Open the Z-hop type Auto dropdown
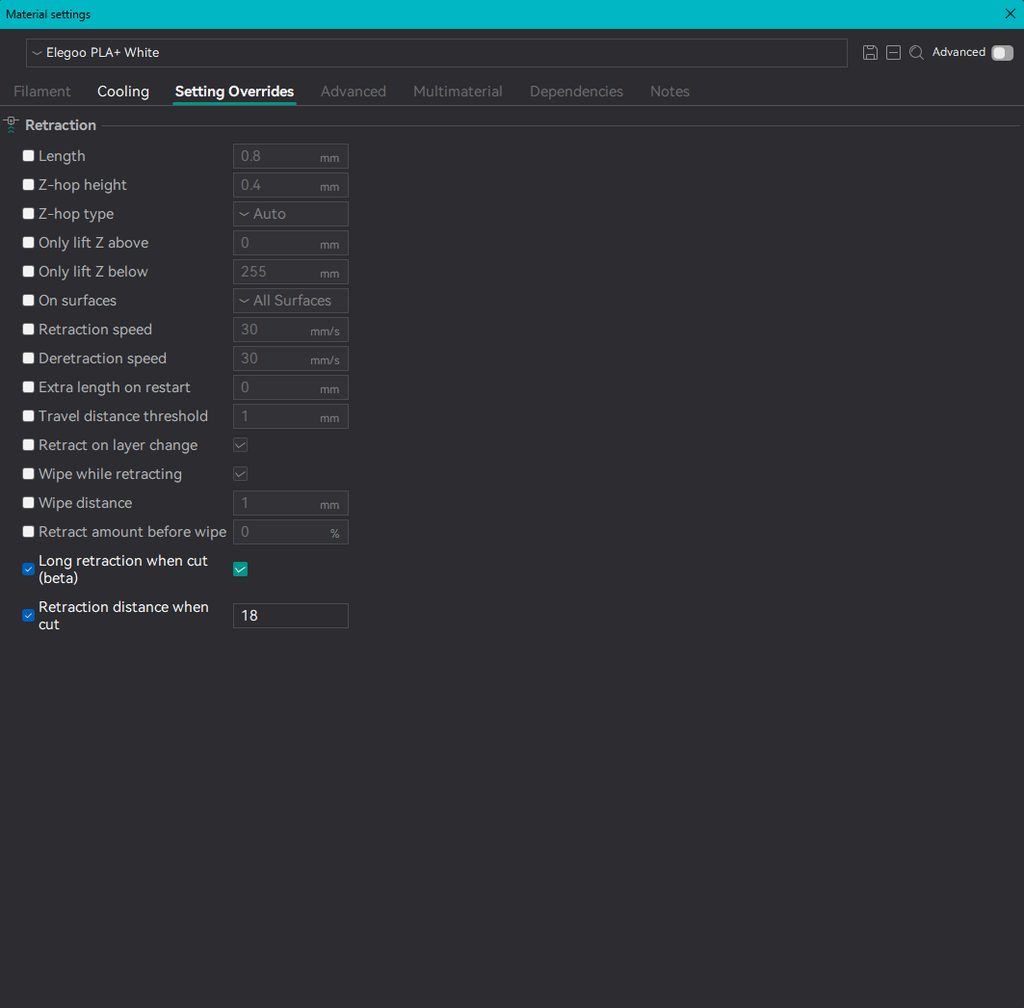 click(291, 214)
